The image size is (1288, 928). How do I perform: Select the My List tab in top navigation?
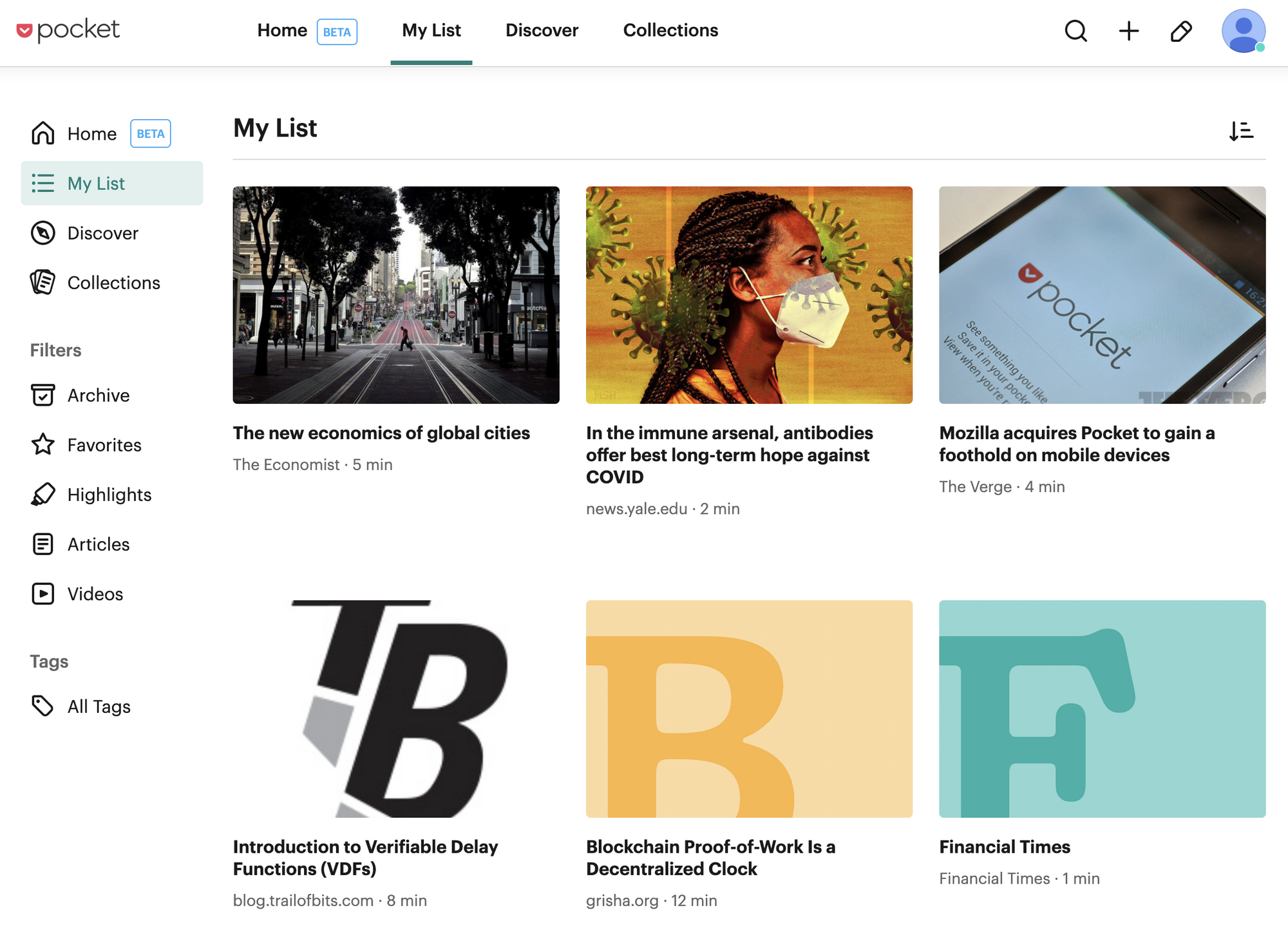[x=431, y=30]
